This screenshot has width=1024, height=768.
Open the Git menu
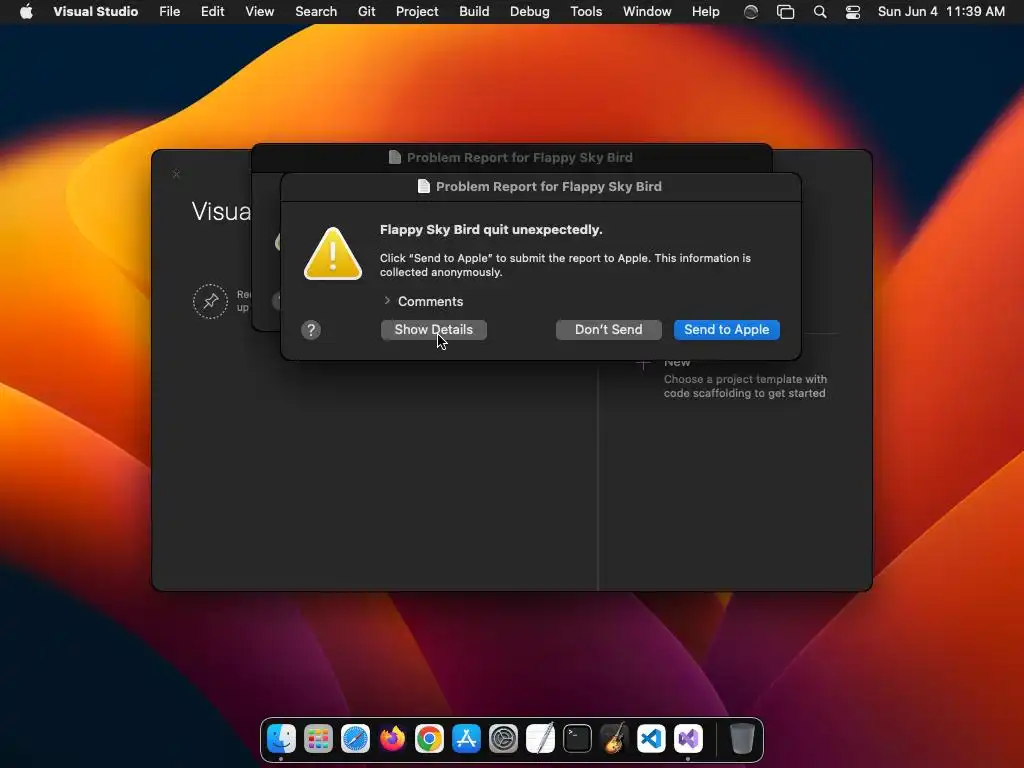(366, 12)
